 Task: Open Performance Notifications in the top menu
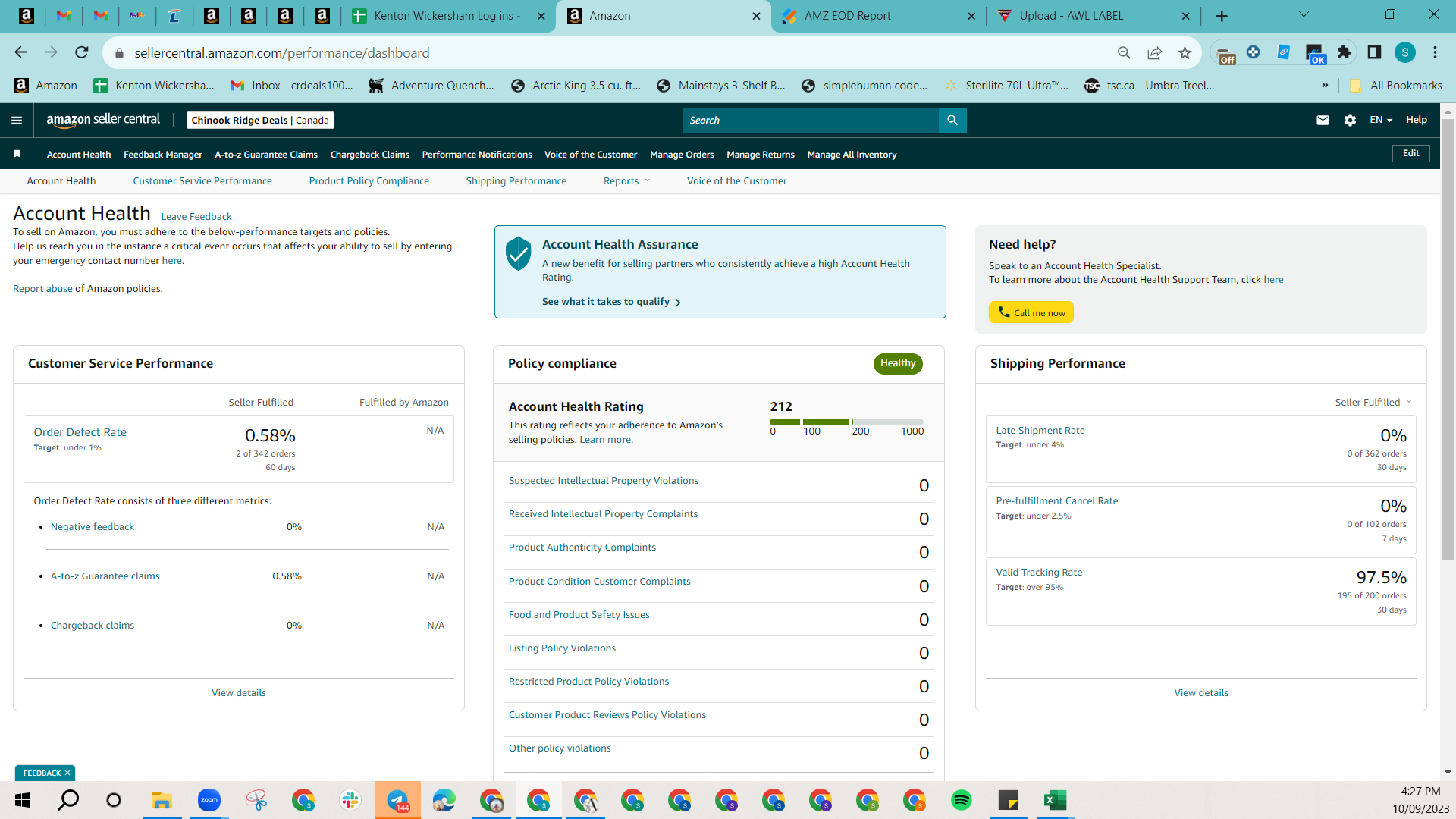pyautogui.click(x=477, y=155)
